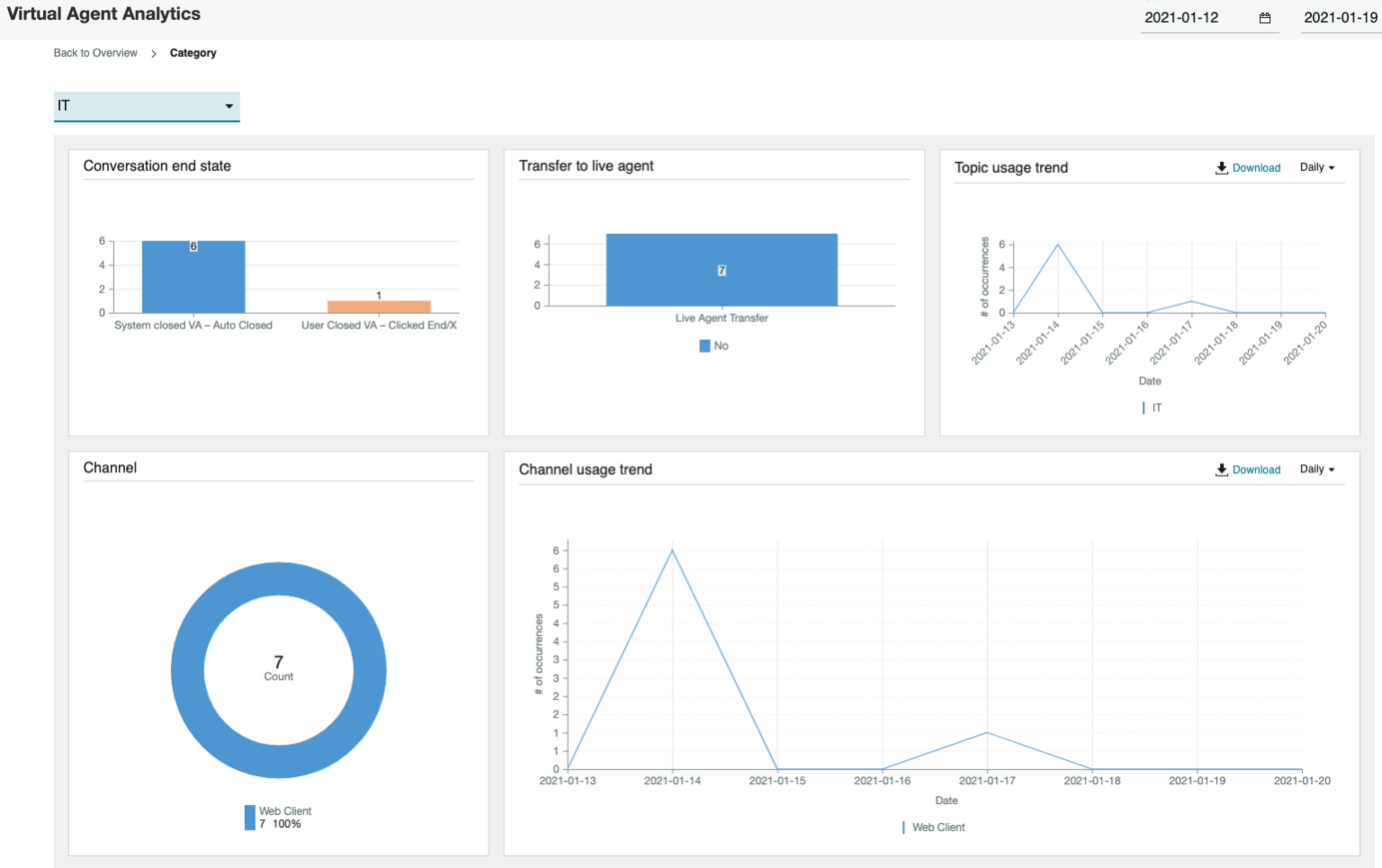Download the Topic usage trend data
The image size is (1382, 868).
1256,168
